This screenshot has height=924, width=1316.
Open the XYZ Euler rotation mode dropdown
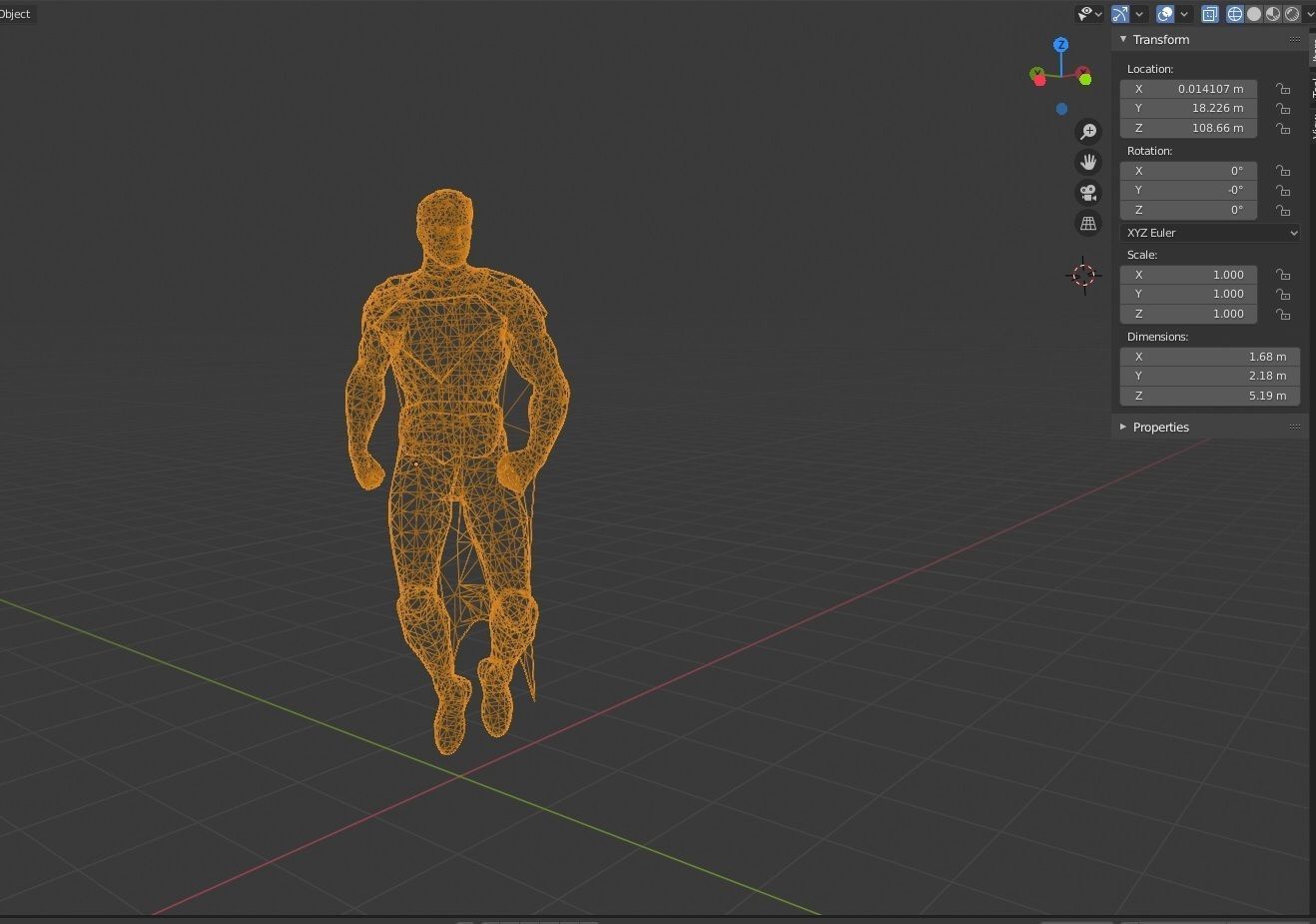1210,233
